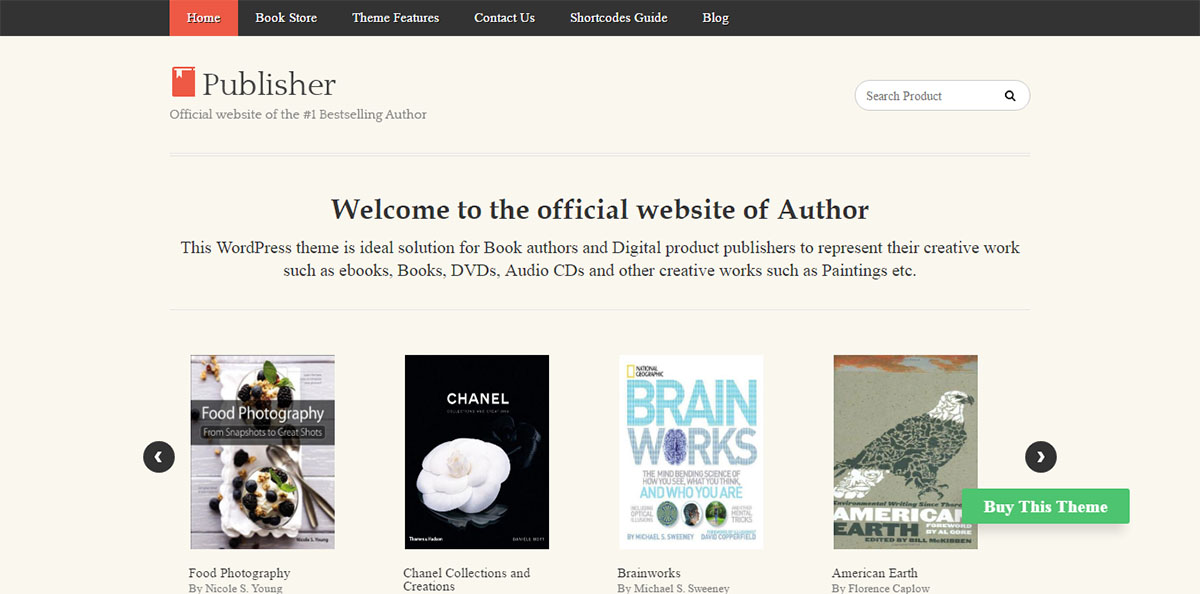Viewport: 1200px width, 594px height.
Task: Open Book Store in navigation
Action: click(x=286, y=18)
